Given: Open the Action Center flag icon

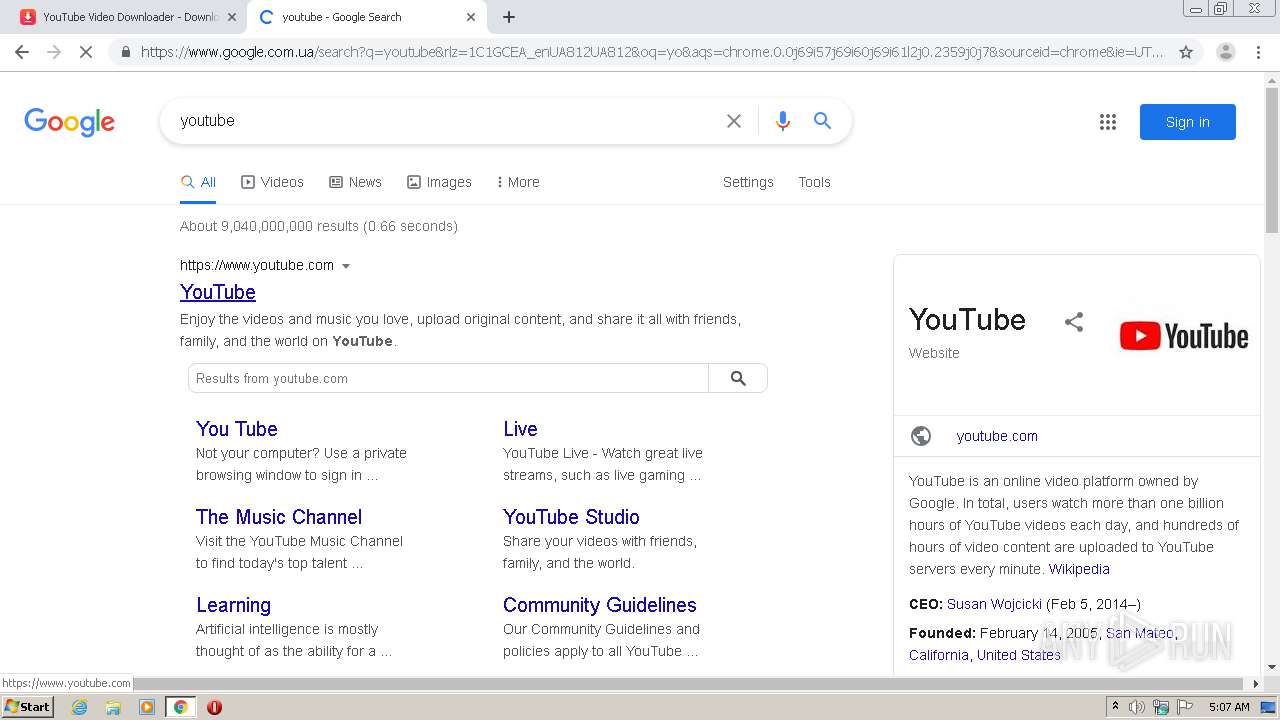Looking at the screenshot, I should coord(1185,707).
